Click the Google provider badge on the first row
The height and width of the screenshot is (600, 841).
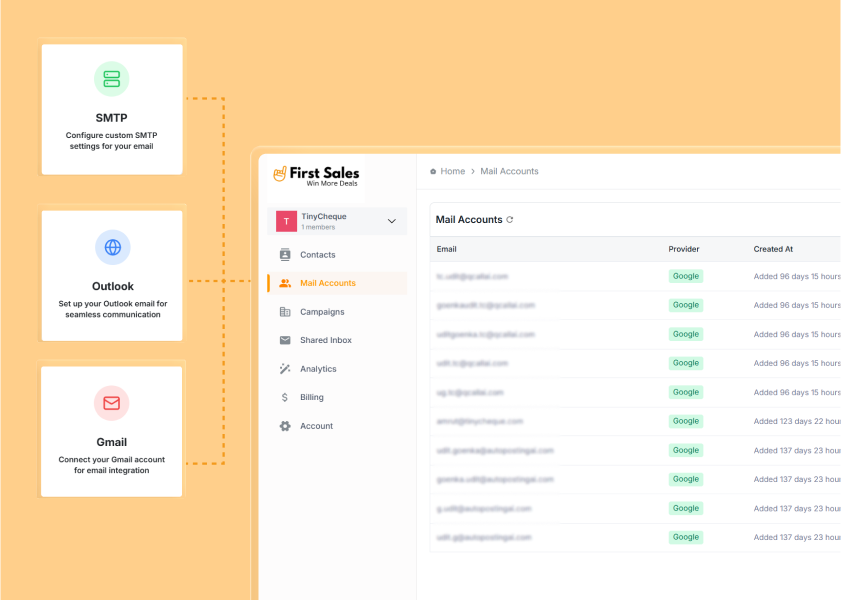tap(685, 276)
